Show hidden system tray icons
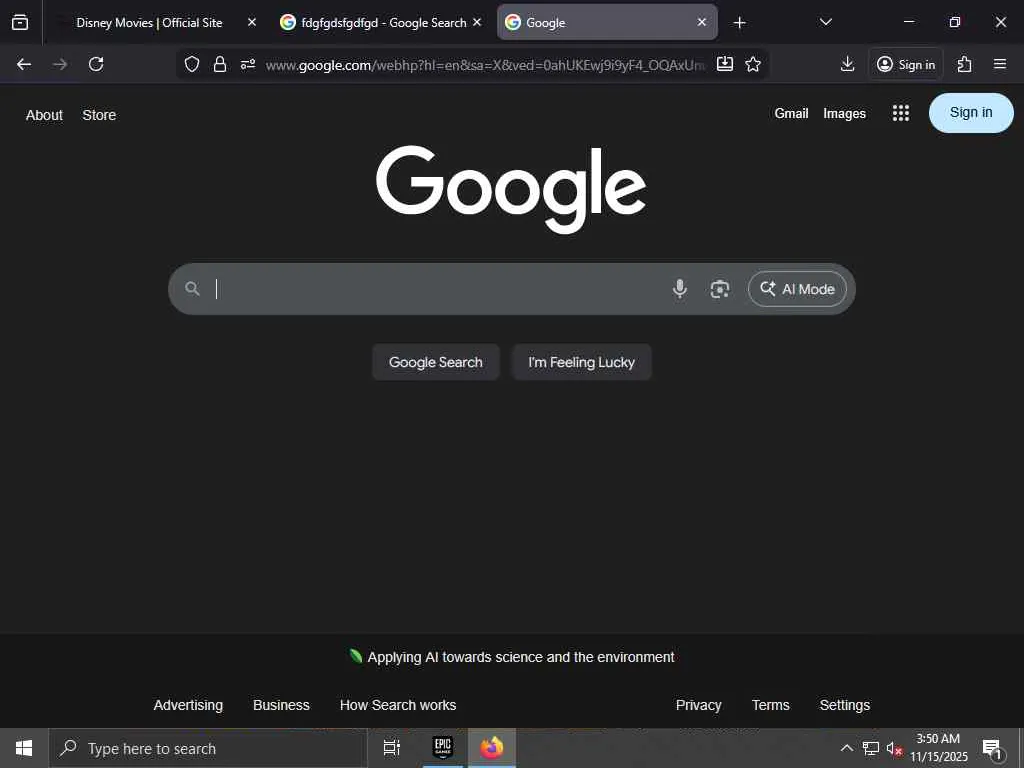The width and height of the screenshot is (1024, 768). [846, 748]
